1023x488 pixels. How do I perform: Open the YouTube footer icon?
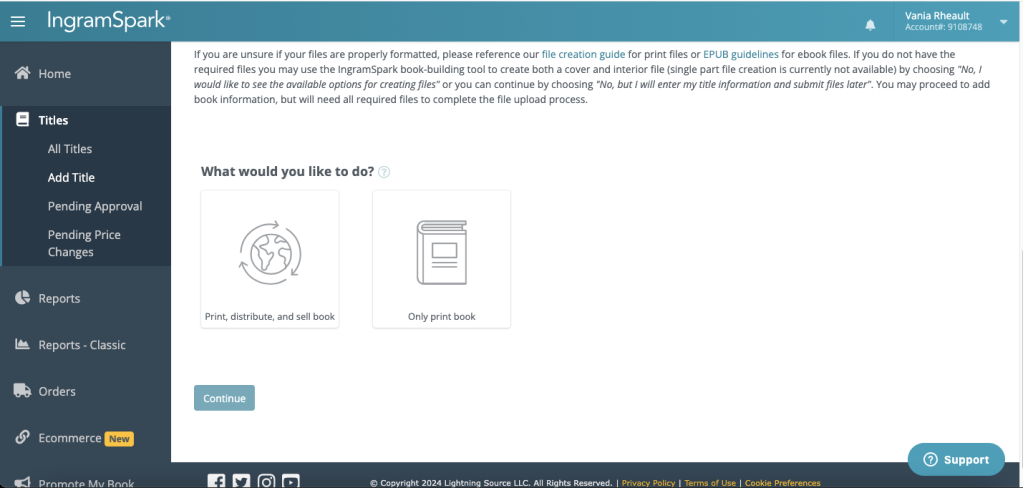click(x=291, y=481)
